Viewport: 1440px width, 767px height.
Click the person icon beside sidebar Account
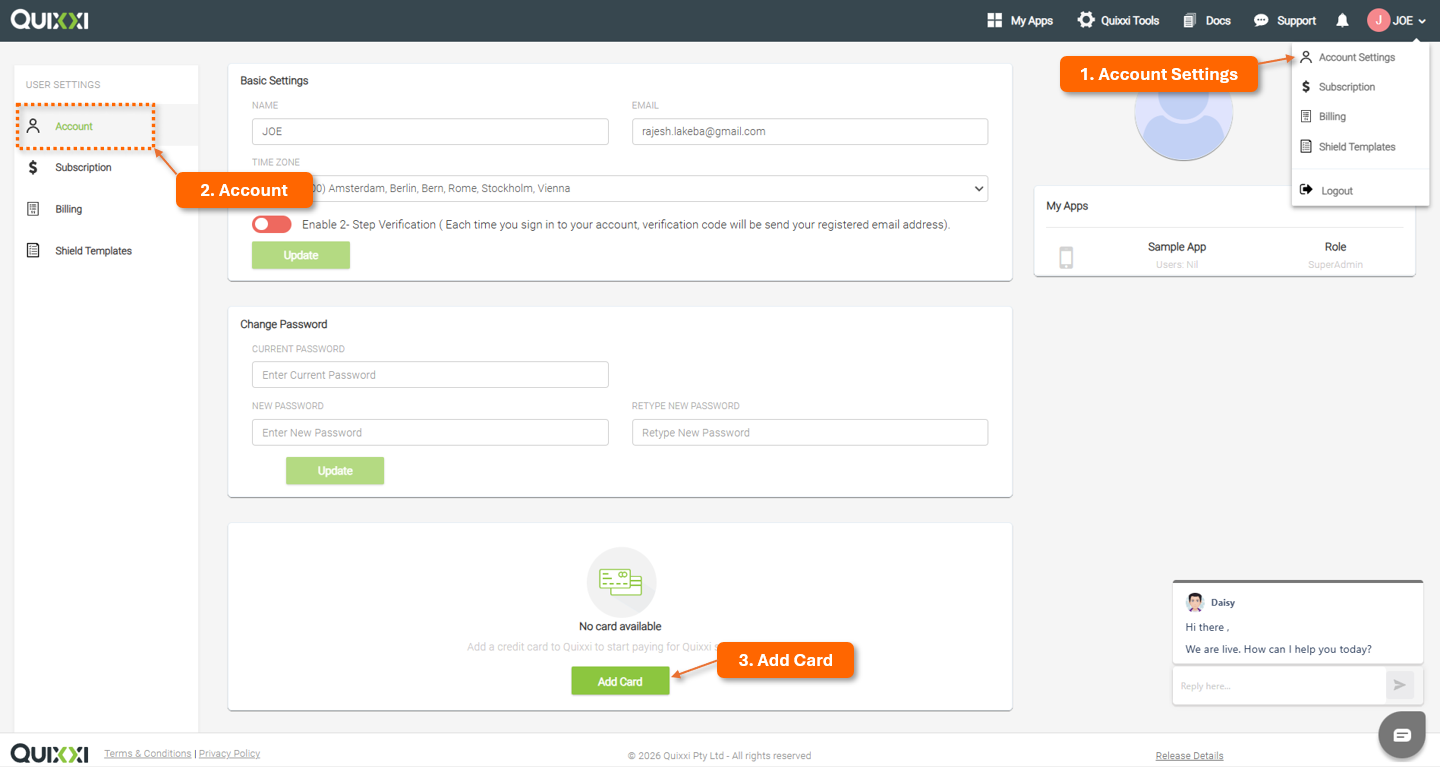[x=33, y=126]
